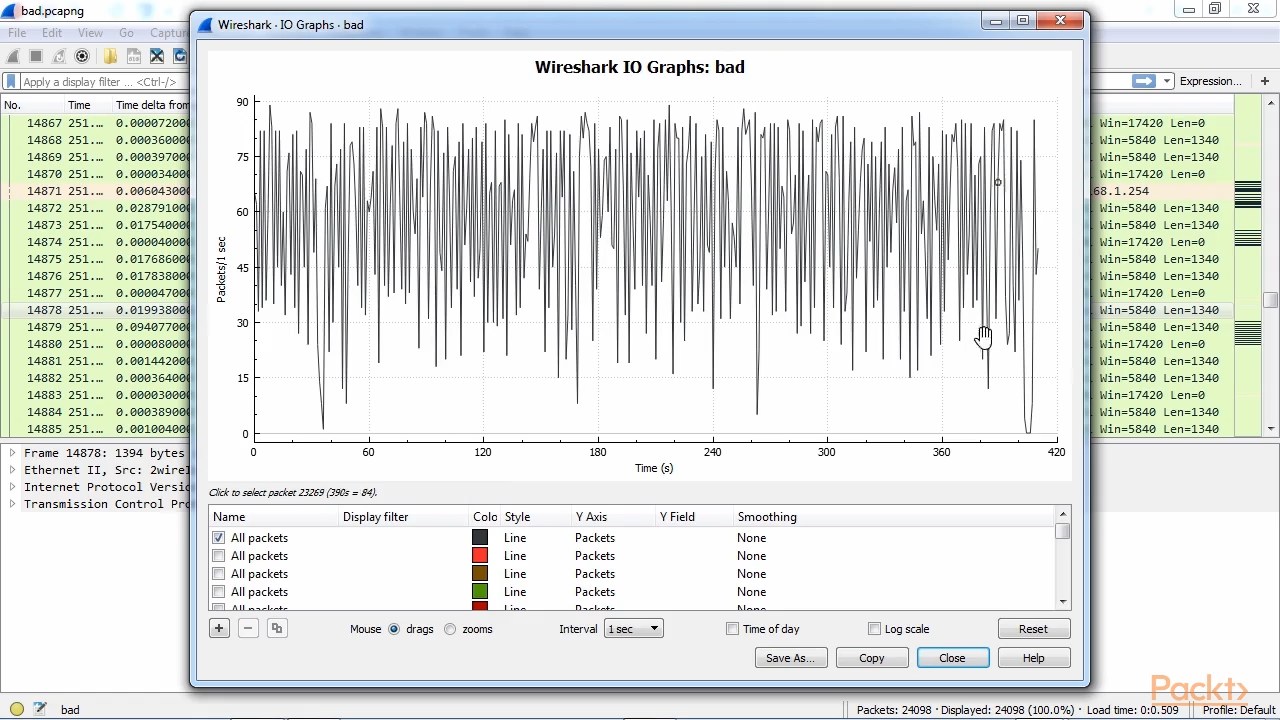Click the minus remove graph button
The height and width of the screenshot is (720, 1280).
(x=248, y=628)
